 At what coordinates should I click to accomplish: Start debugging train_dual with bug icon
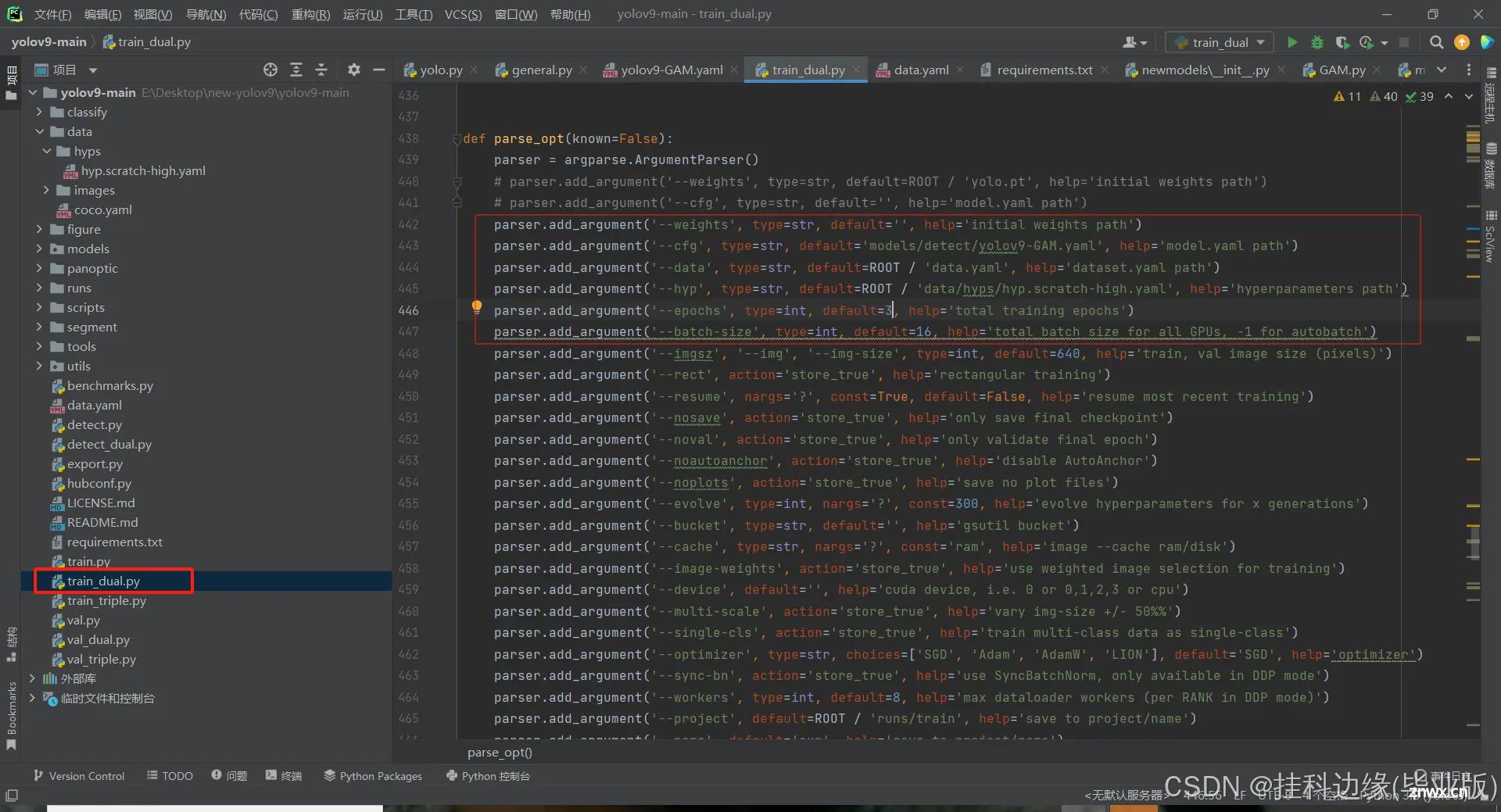[1317, 42]
